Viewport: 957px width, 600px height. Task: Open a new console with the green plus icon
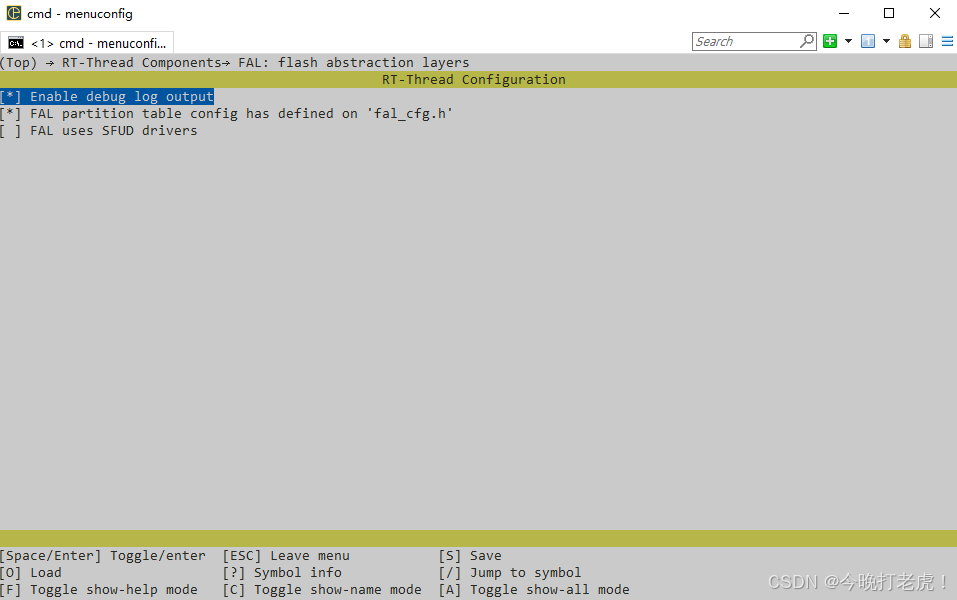point(830,41)
